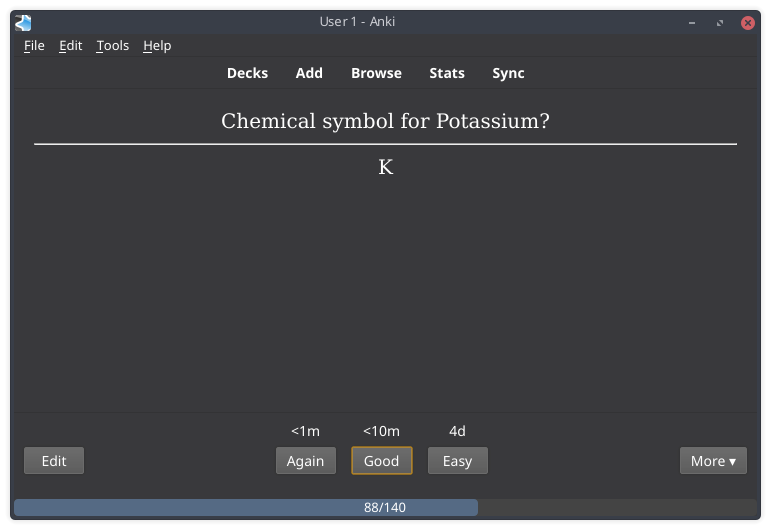Click the User 1 - Anki title
771x530 pixels.
click(357, 22)
